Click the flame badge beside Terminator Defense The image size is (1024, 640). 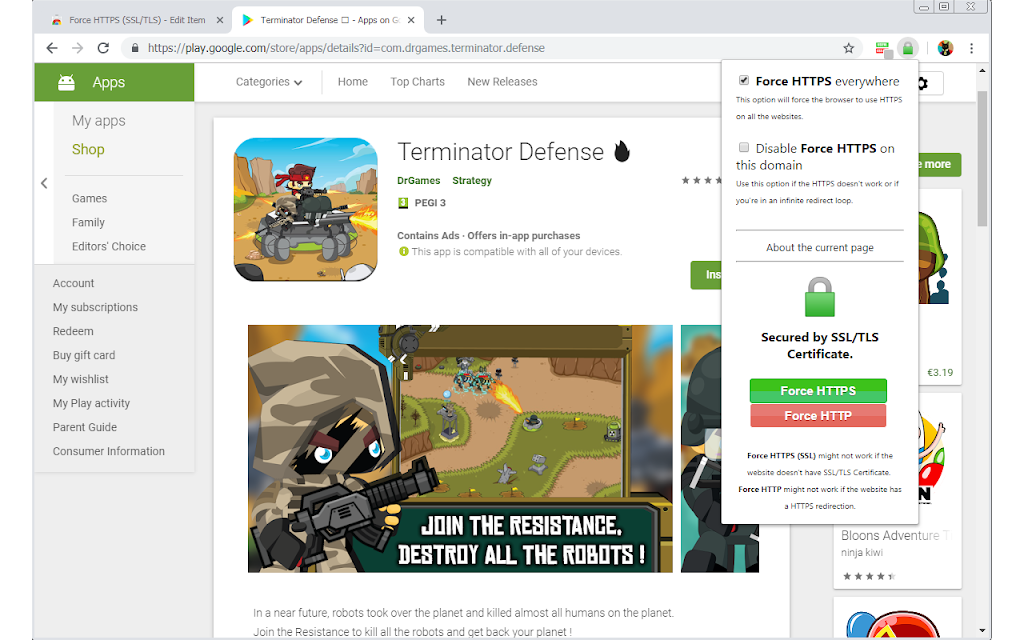[622, 152]
